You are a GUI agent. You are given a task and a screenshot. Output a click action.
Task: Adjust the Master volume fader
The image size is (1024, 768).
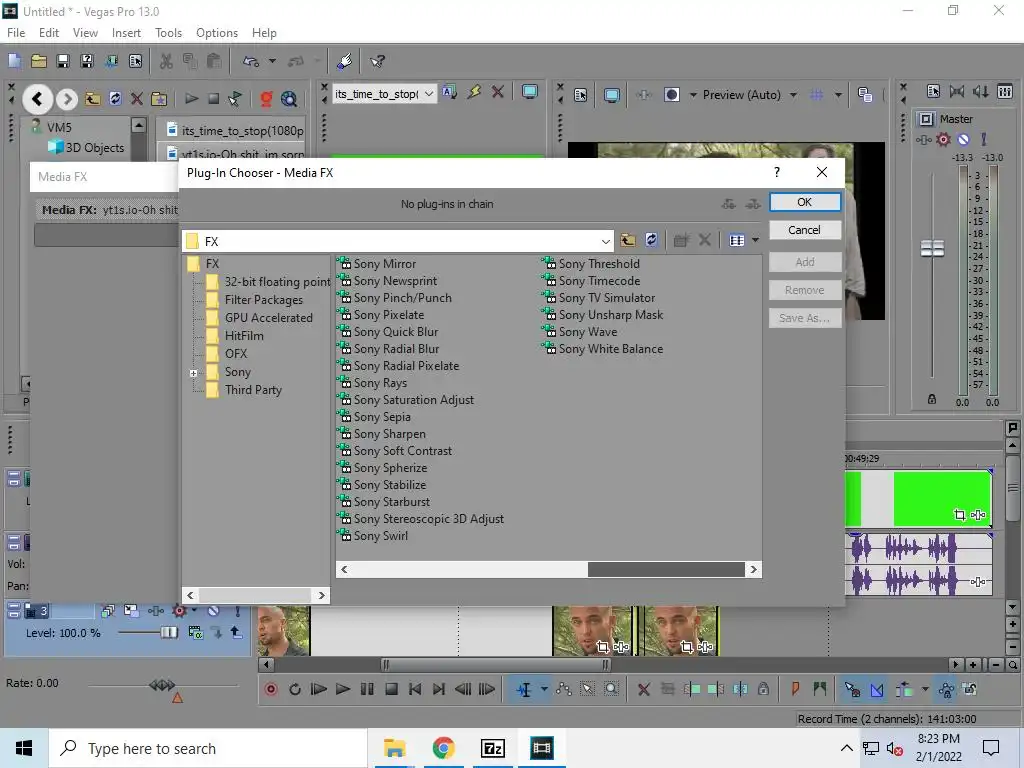(x=932, y=249)
